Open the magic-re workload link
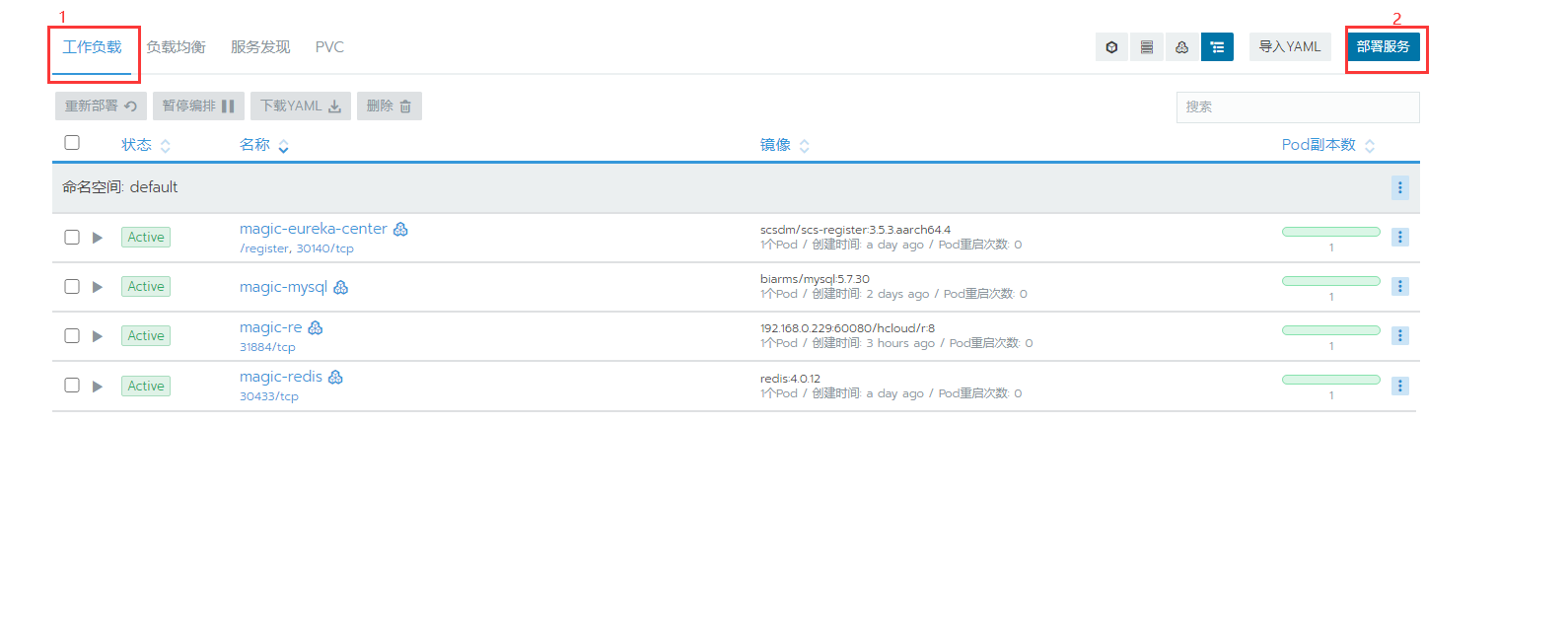The image size is (1568, 635). pos(271,327)
